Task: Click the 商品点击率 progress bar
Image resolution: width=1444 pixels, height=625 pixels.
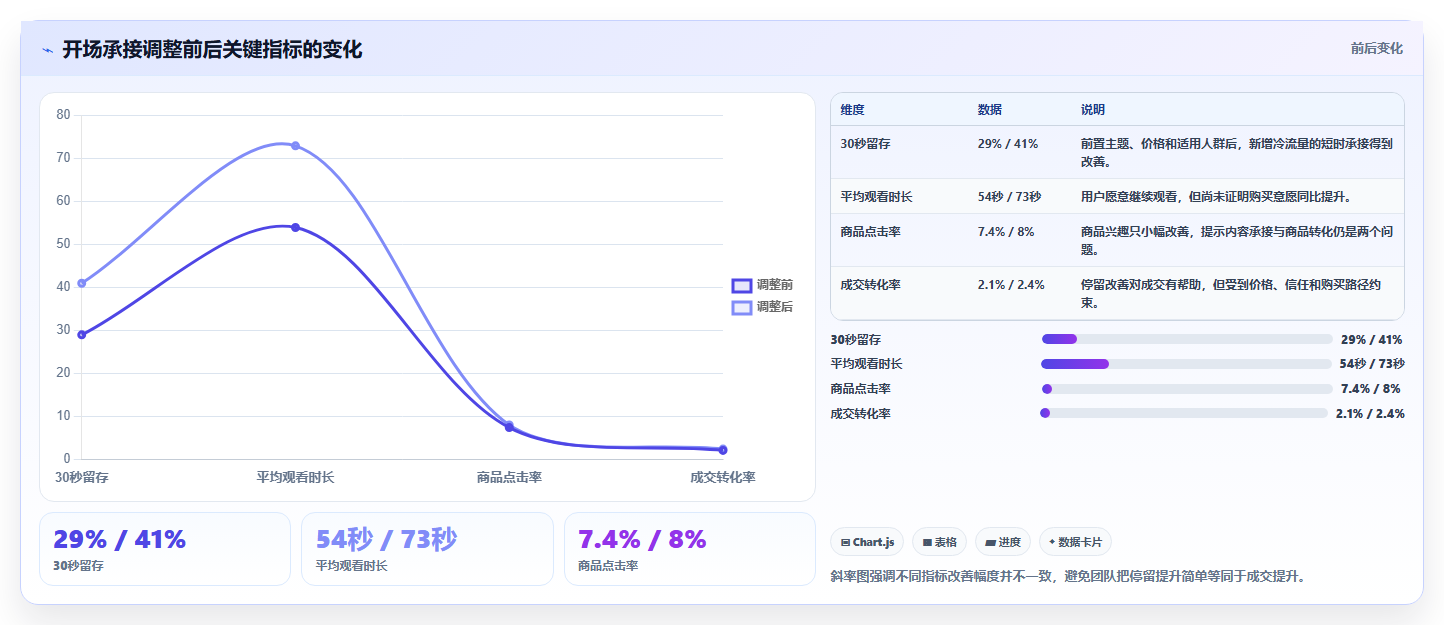Action: coord(1187,389)
